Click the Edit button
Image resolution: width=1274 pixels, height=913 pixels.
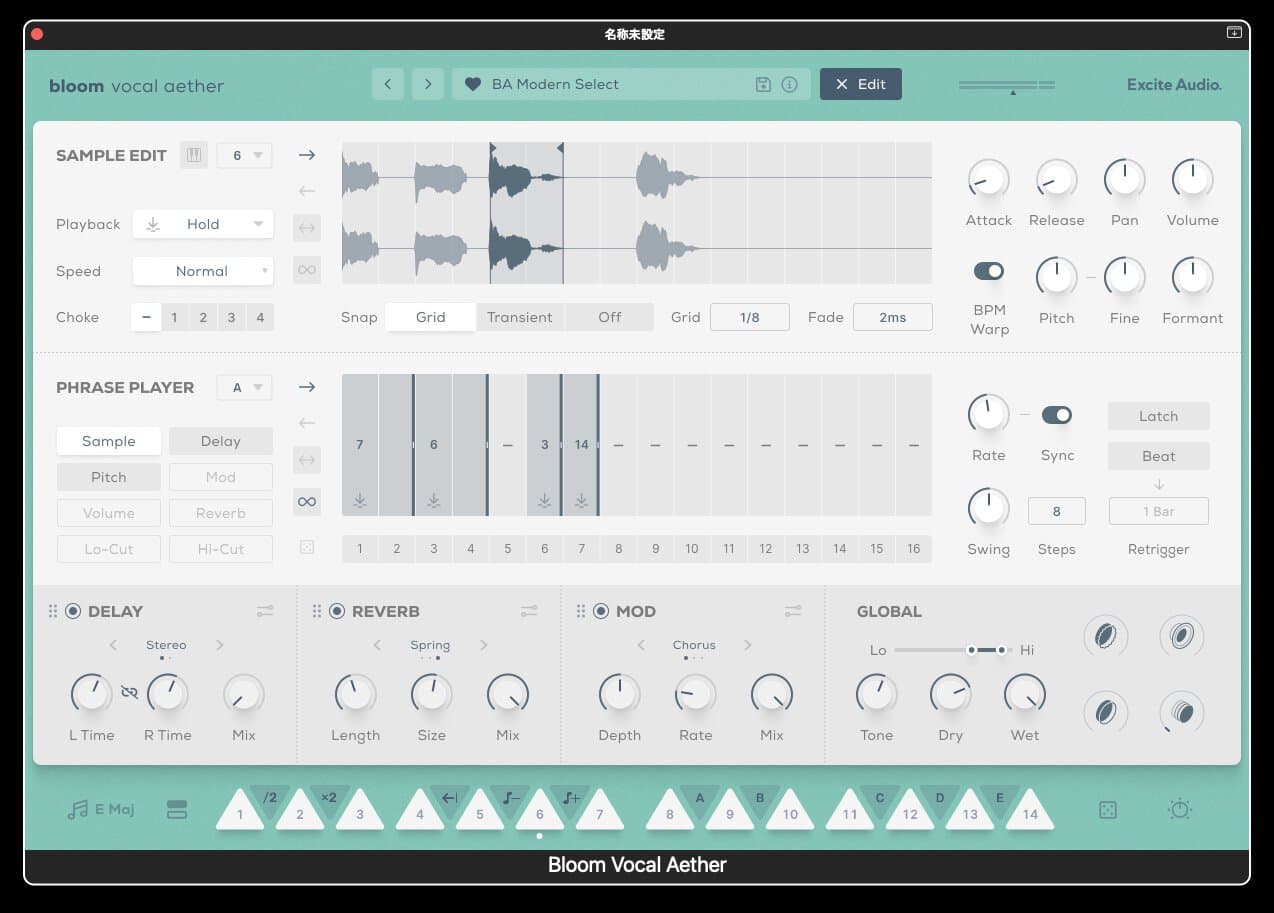click(x=861, y=84)
